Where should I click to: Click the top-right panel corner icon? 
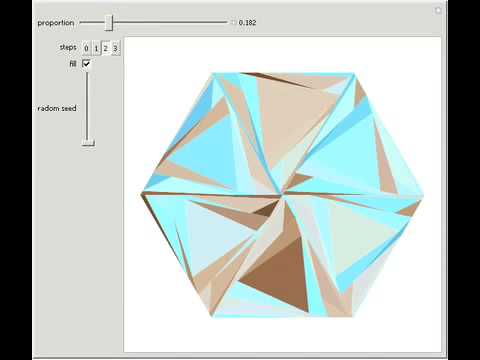coord(438,11)
